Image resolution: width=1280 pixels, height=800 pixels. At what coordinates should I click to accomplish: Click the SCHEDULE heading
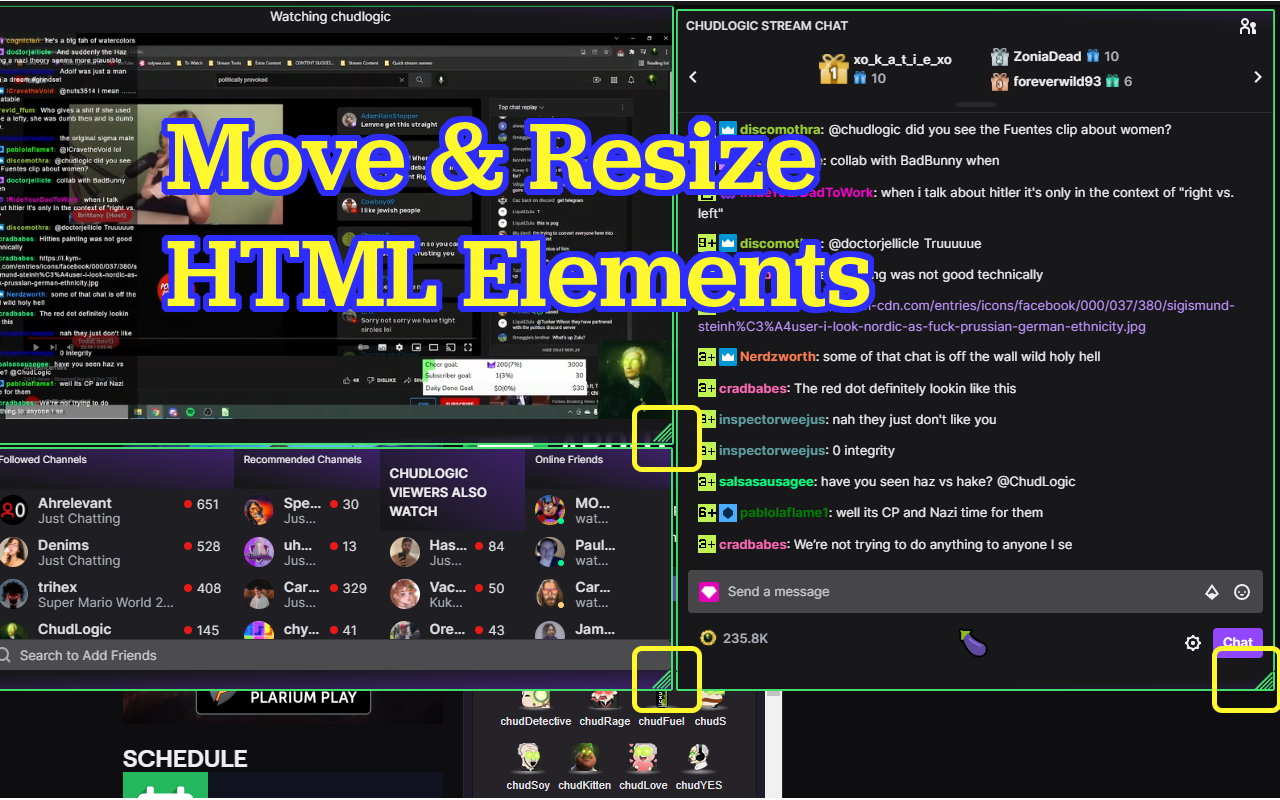(185, 759)
